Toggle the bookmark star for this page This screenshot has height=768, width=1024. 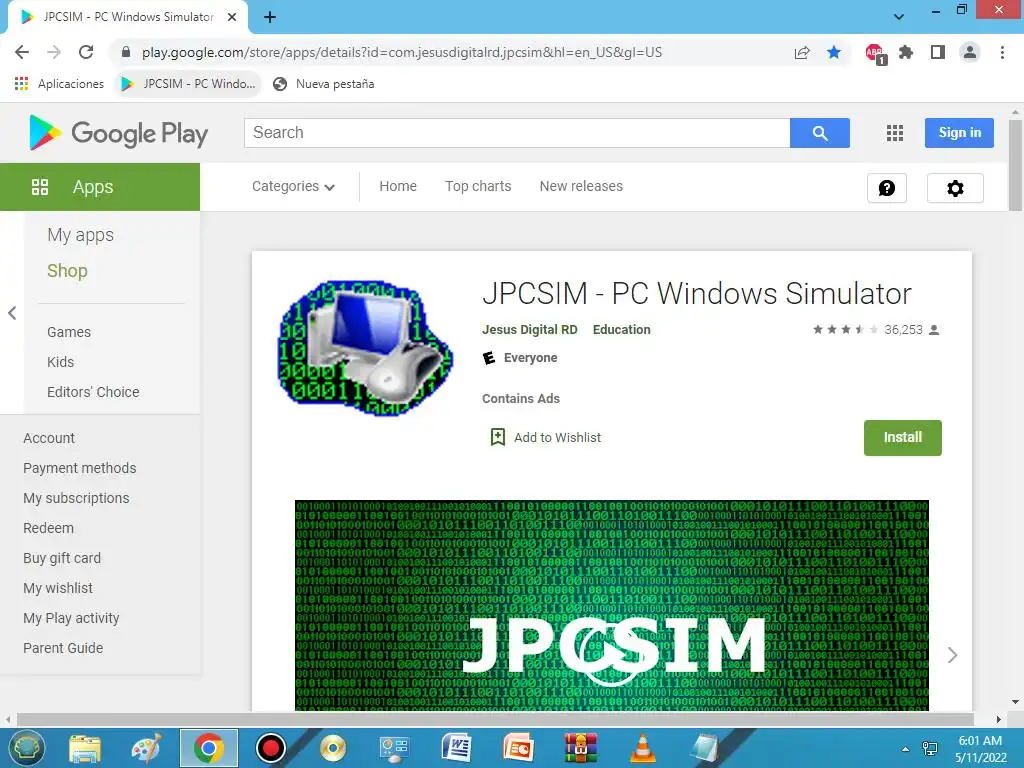click(834, 52)
